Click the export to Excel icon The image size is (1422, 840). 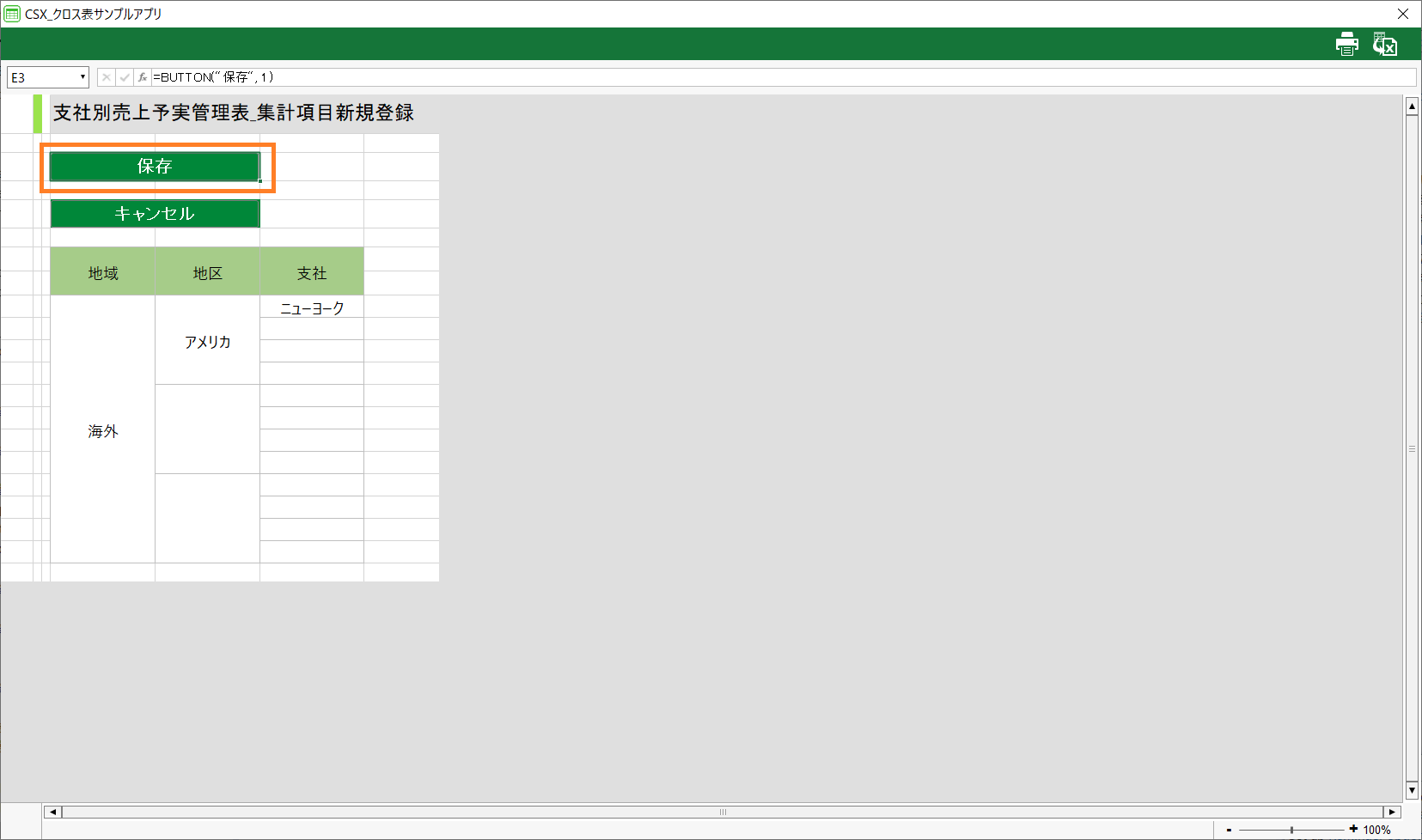pyautogui.click(x=1384, y=44)
